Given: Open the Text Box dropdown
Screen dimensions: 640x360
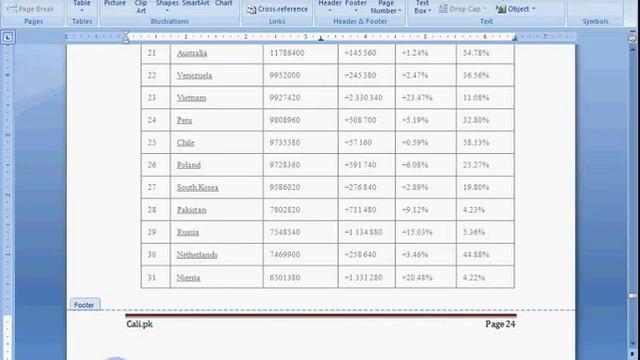Looking at the screenshot, I should point(422,7).
